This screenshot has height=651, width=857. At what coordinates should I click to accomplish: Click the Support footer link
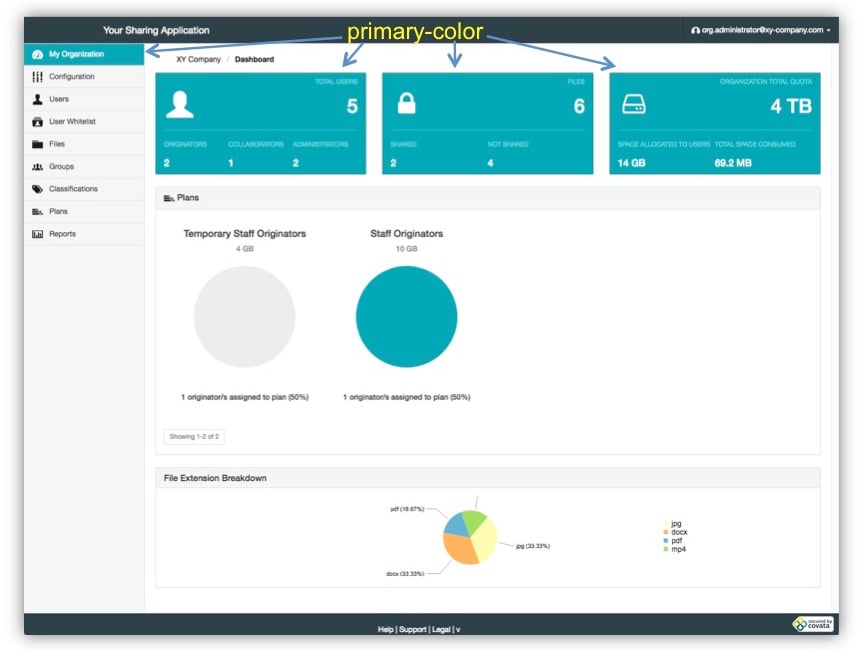[413, 629]
